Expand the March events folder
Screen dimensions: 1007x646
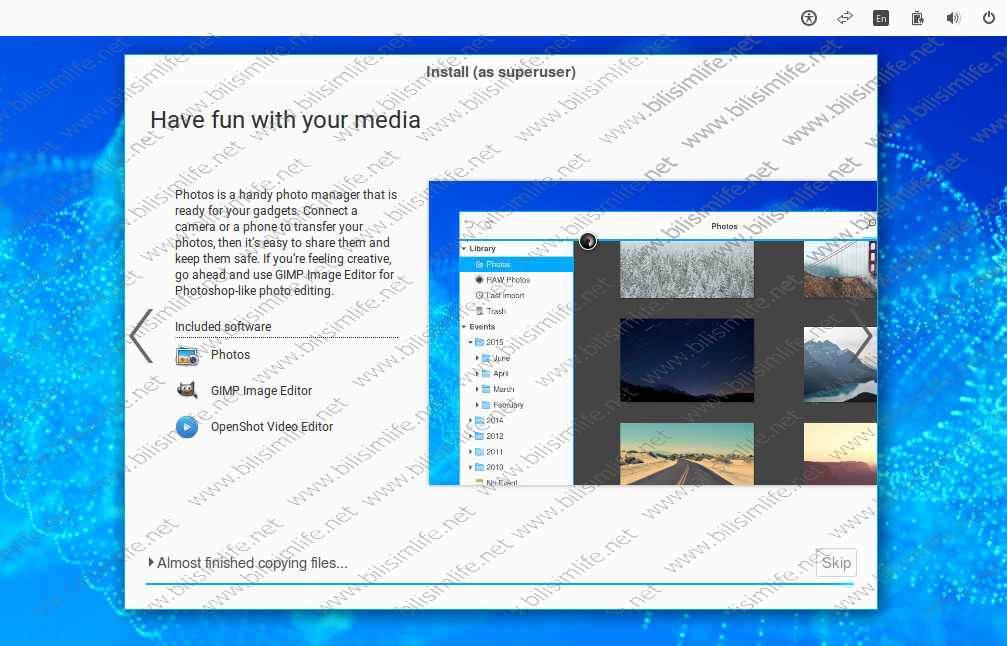coord(477,389)
